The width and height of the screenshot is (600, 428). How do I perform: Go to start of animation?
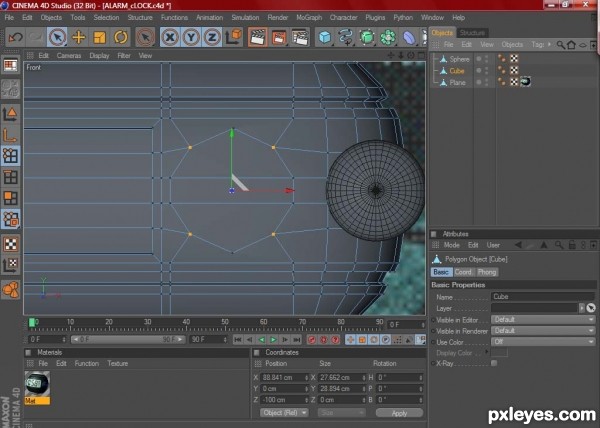tap(238, 340)
